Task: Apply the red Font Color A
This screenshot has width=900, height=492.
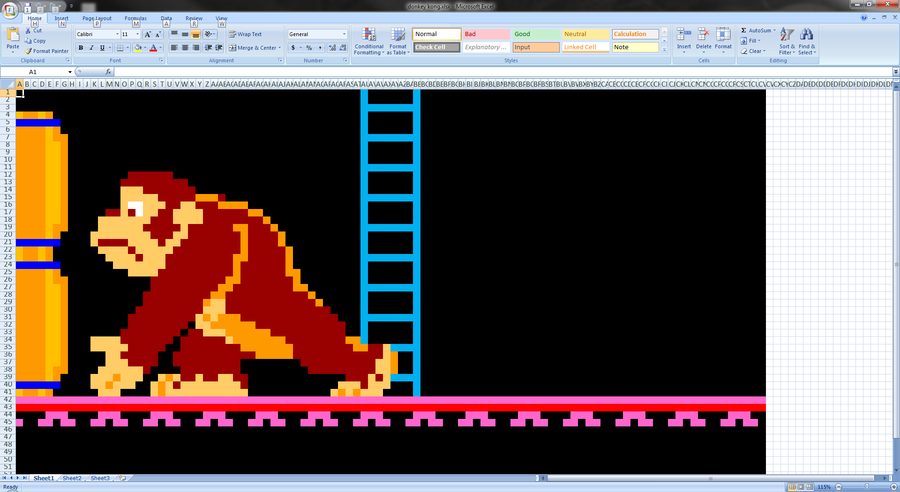Action: click(153, 48)
